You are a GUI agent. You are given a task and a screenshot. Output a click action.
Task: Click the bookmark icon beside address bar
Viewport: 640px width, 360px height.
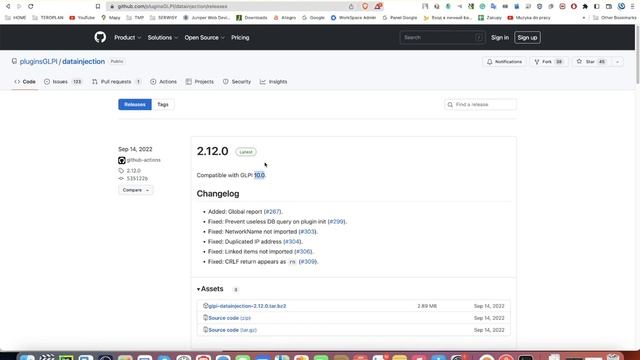98,6
